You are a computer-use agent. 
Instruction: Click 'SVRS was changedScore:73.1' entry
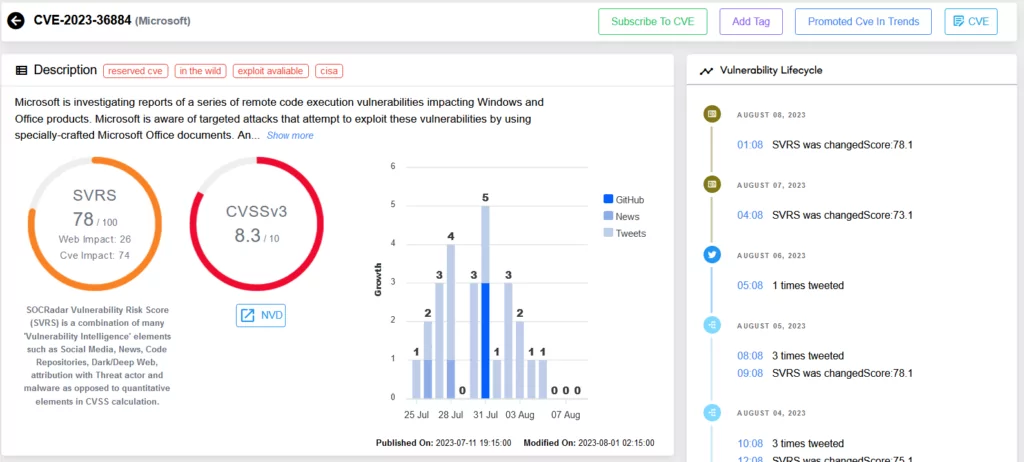[x=842, y=215]
